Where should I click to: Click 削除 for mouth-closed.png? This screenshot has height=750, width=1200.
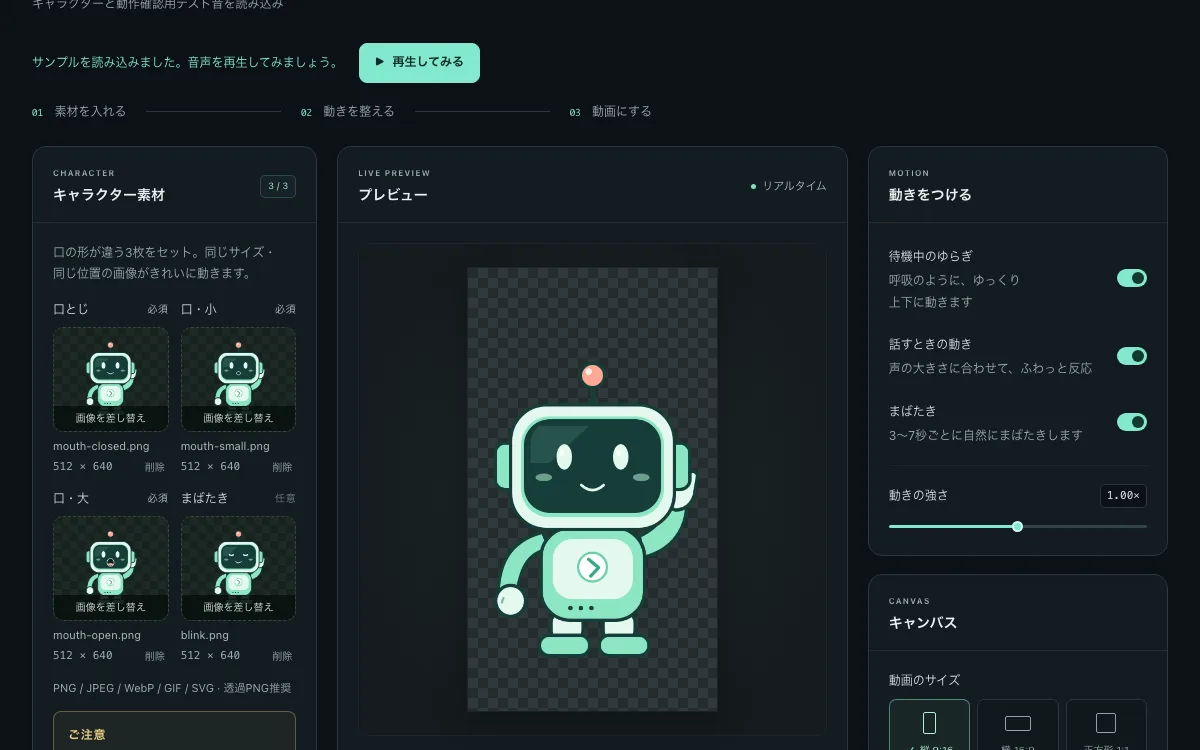(155, 467)
